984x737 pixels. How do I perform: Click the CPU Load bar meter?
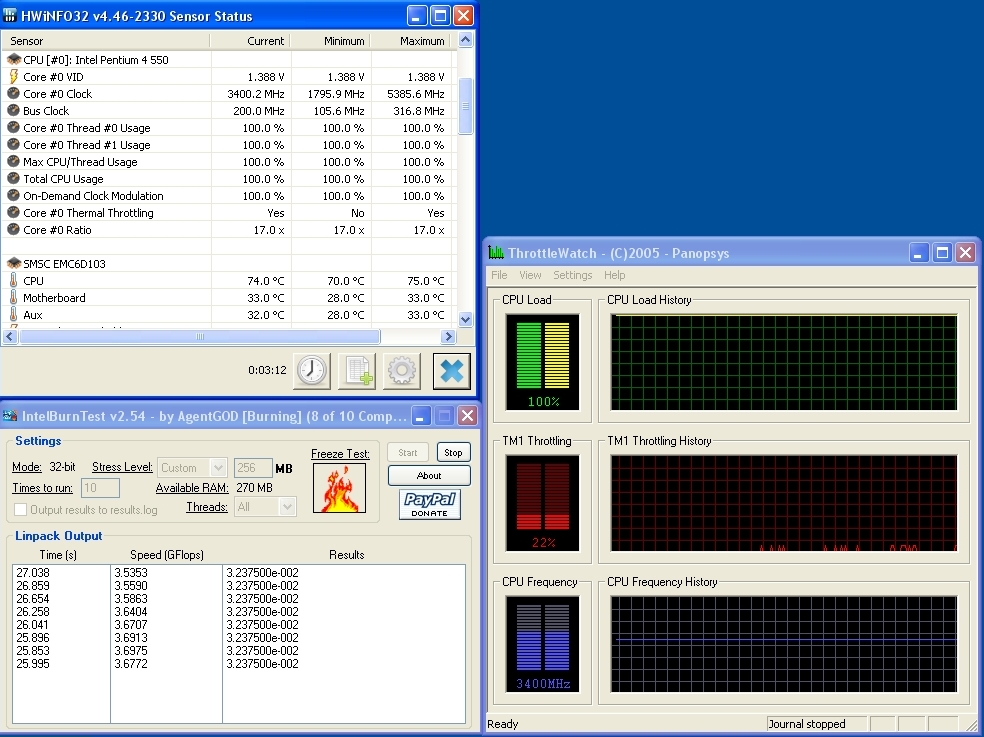pyautogui.click(x=542, y=362)
